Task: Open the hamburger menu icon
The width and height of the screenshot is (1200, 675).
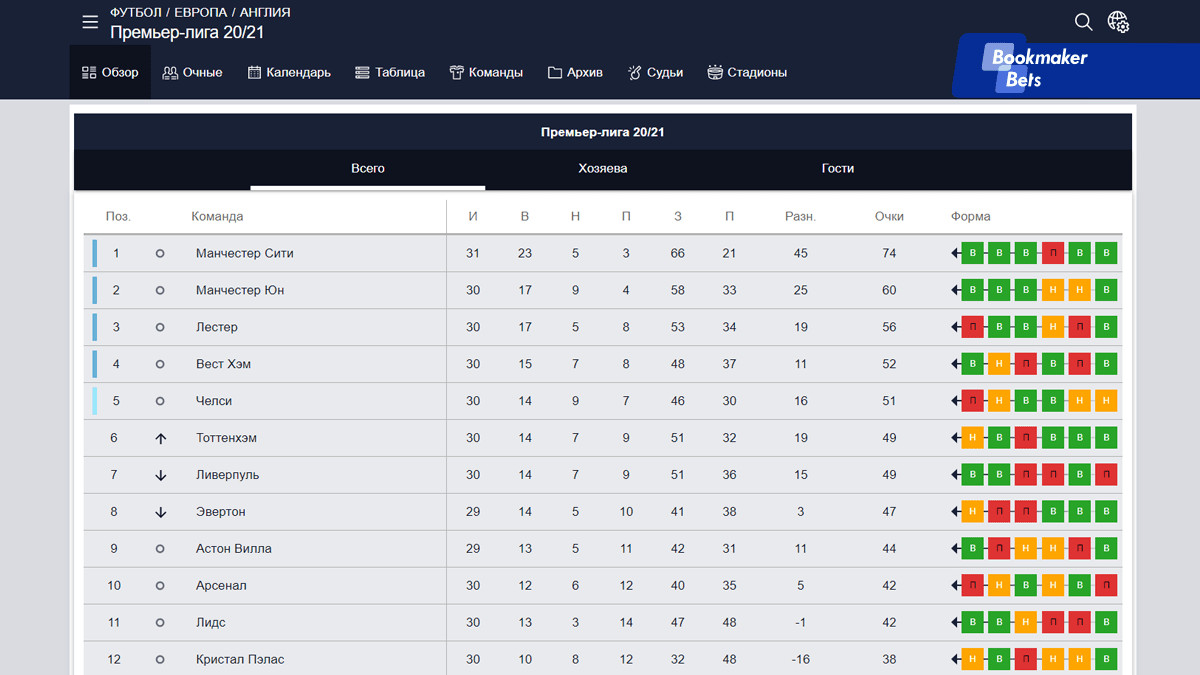Action: coord(90,22)
